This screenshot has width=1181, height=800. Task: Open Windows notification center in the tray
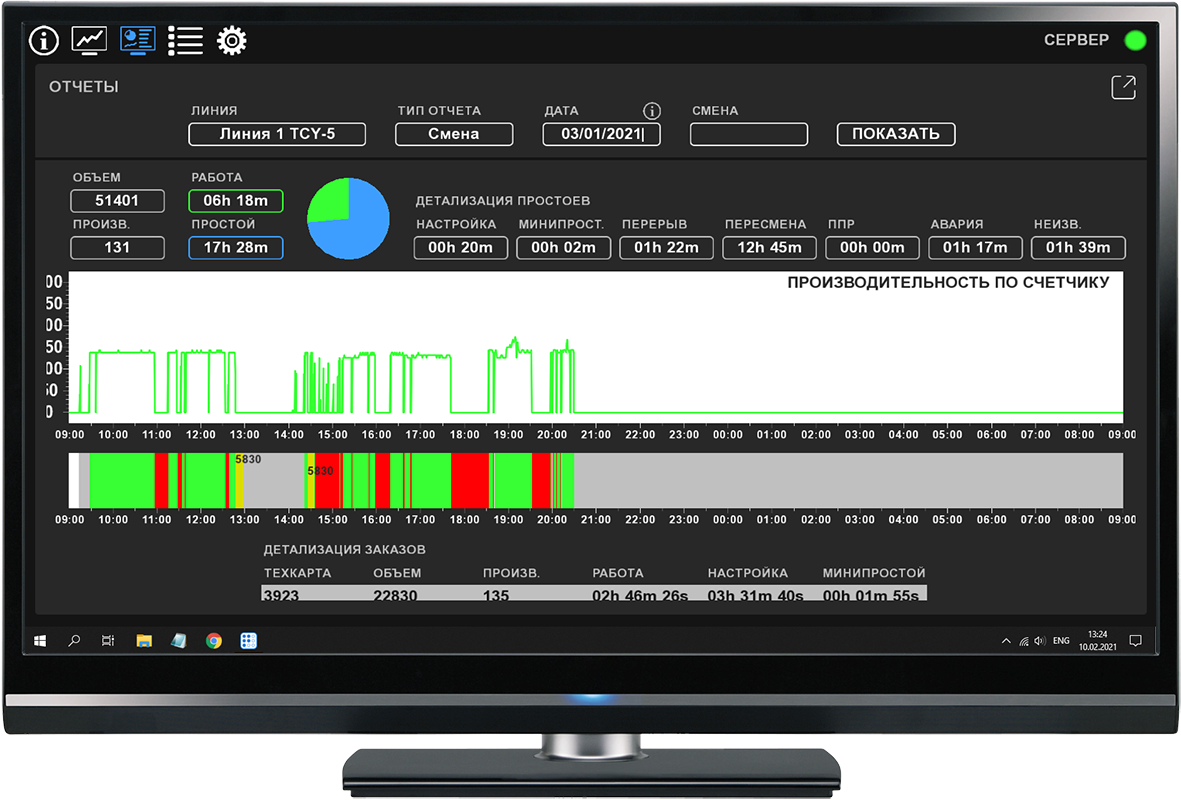(x=1135, y=641)
